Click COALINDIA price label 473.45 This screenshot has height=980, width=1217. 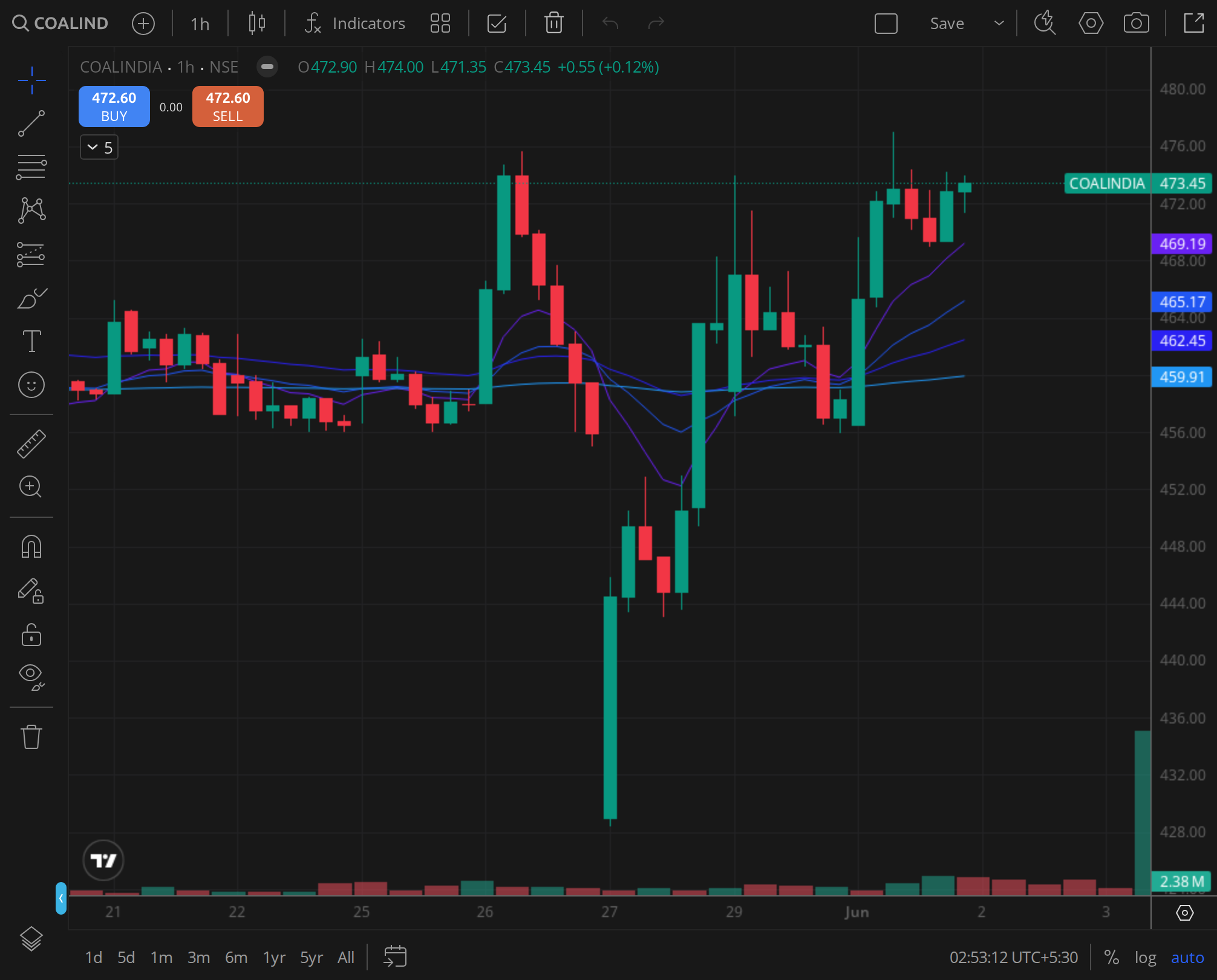coord(1138,183)
